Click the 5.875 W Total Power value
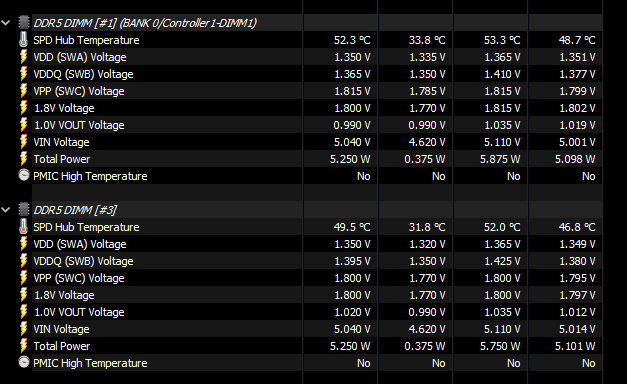 [x=500, y=159]
